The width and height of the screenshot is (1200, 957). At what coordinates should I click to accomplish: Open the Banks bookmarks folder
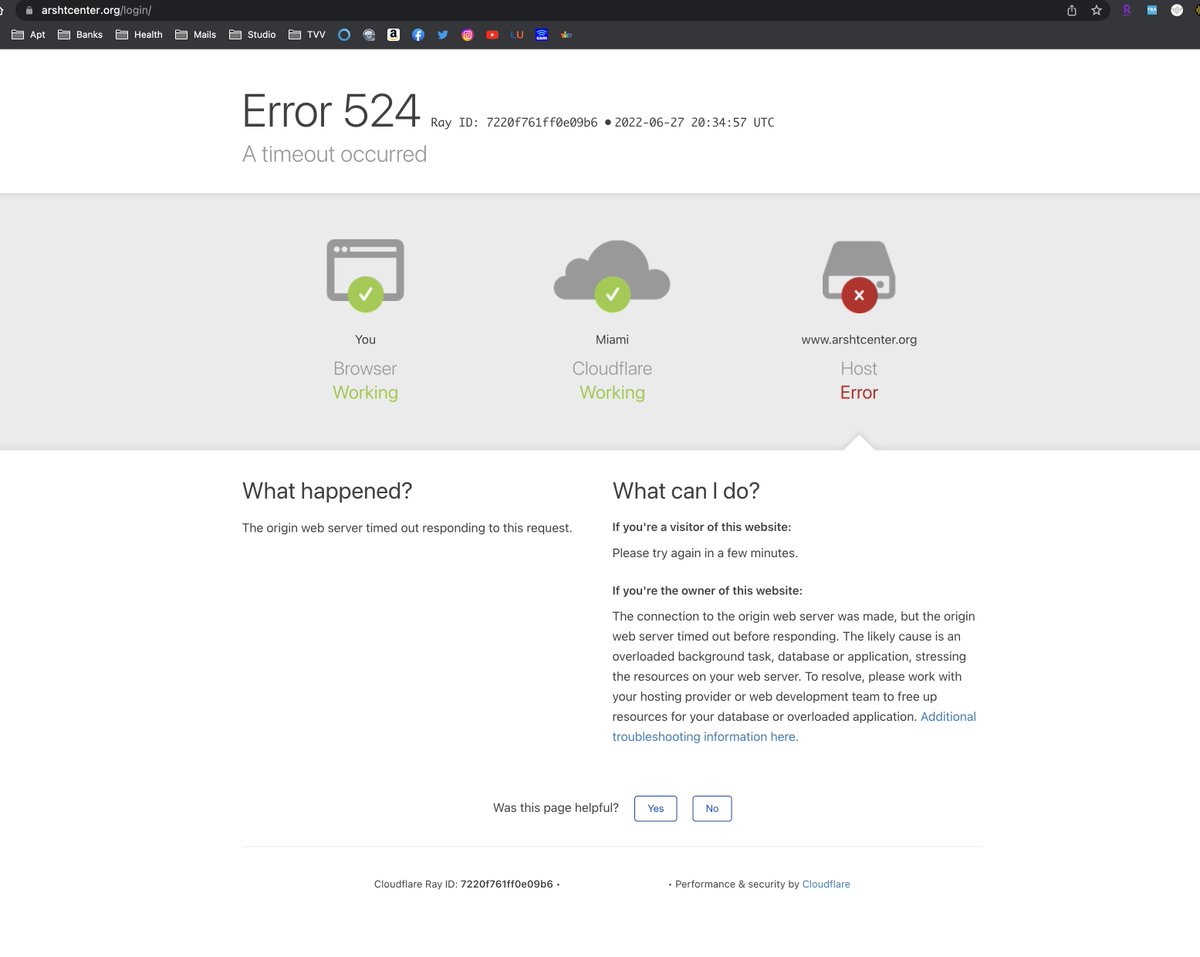tap(81, 34)
